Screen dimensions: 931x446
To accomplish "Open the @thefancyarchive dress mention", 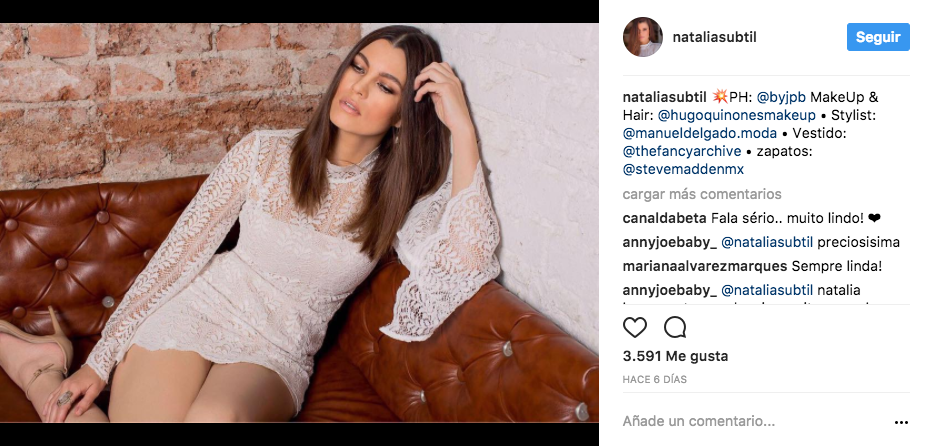I will coord(683,151).
